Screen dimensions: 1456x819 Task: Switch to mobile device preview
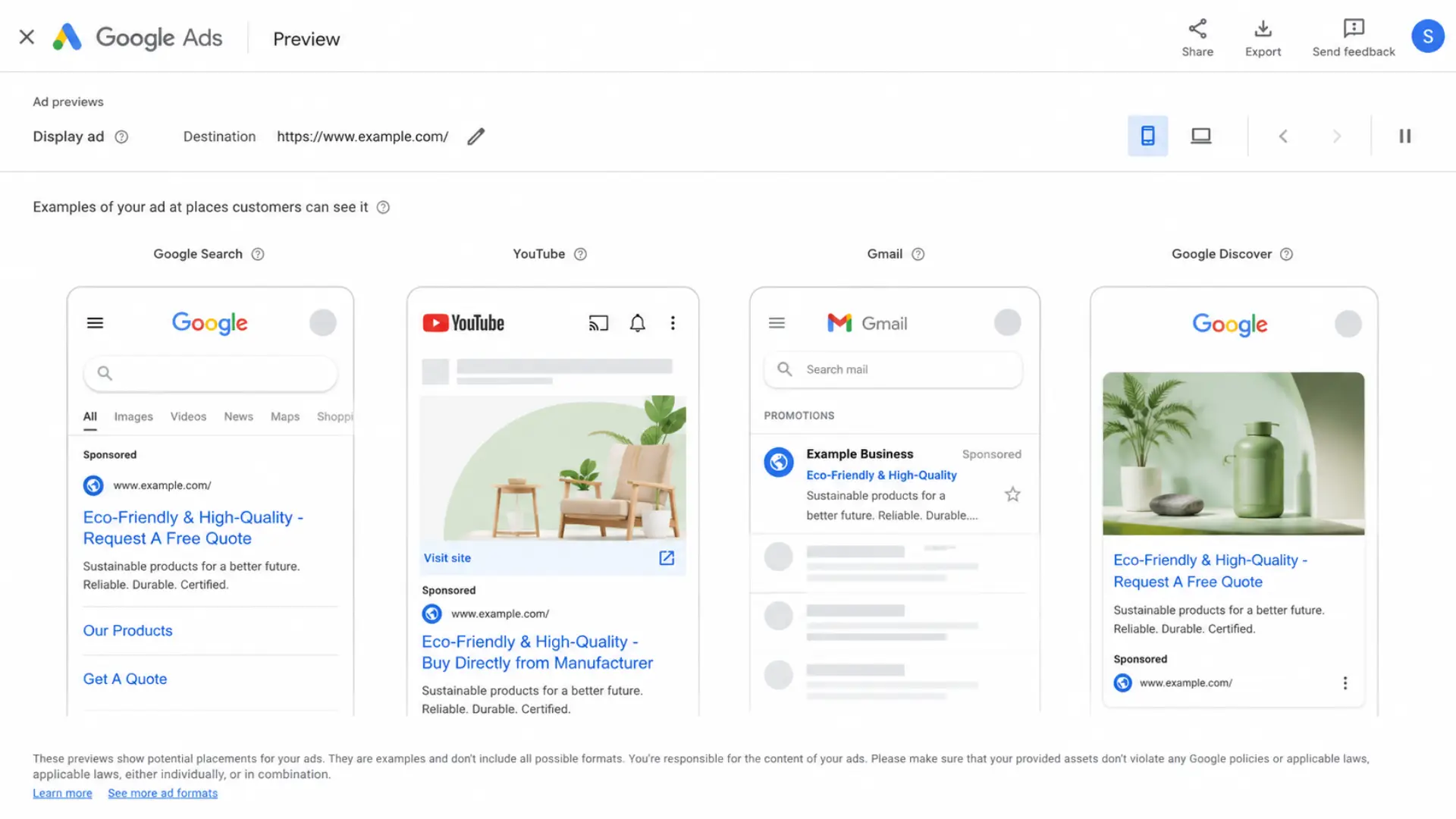pos(1147,136)
